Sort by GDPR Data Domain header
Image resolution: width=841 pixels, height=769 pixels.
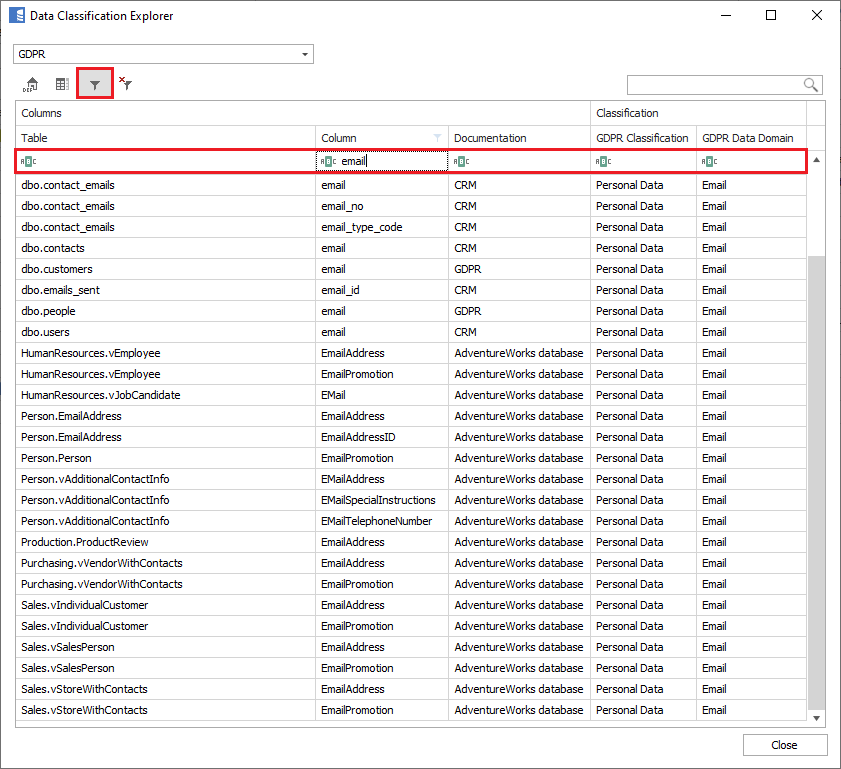pyautogui.click(x=748, y=138)
